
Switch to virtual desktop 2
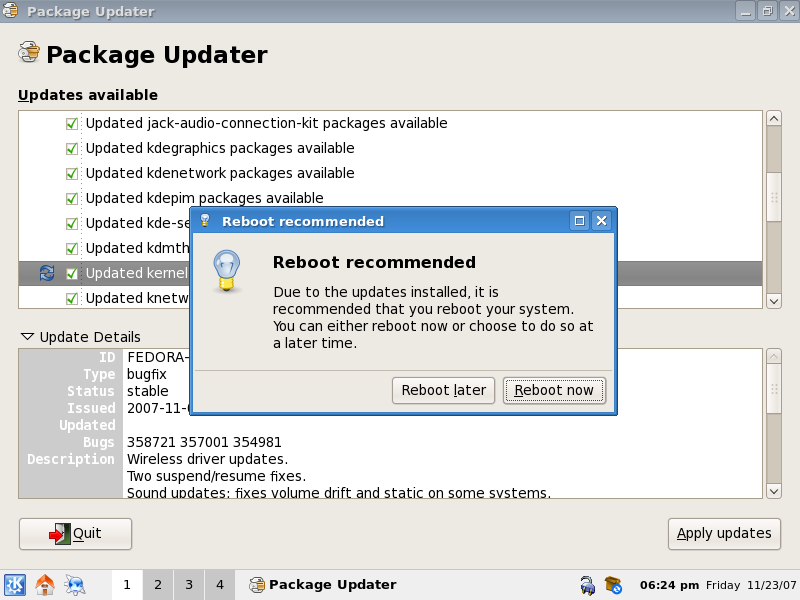(x=158, y=585)
